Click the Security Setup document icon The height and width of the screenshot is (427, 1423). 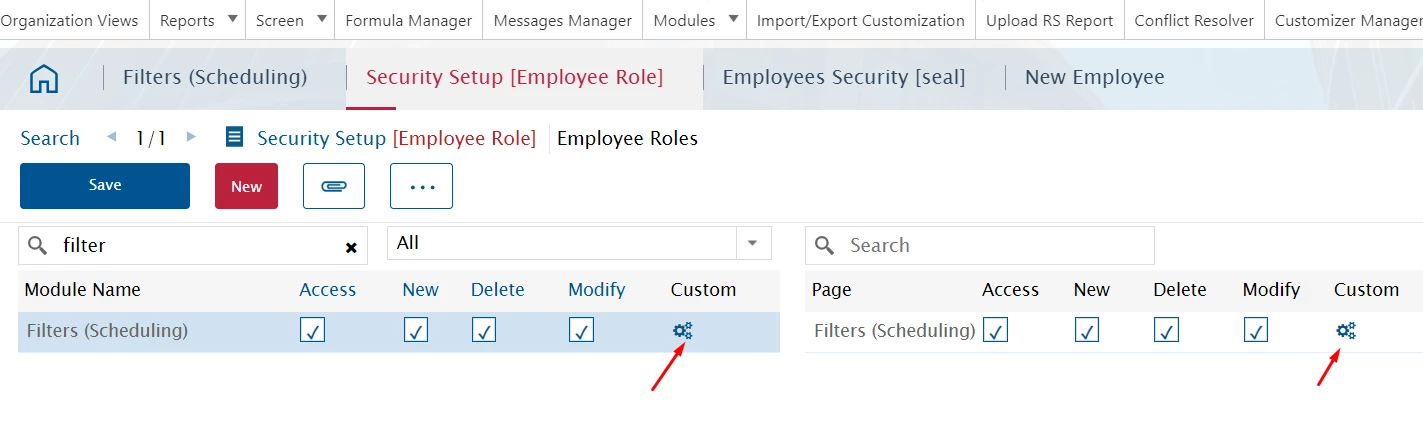235,137
